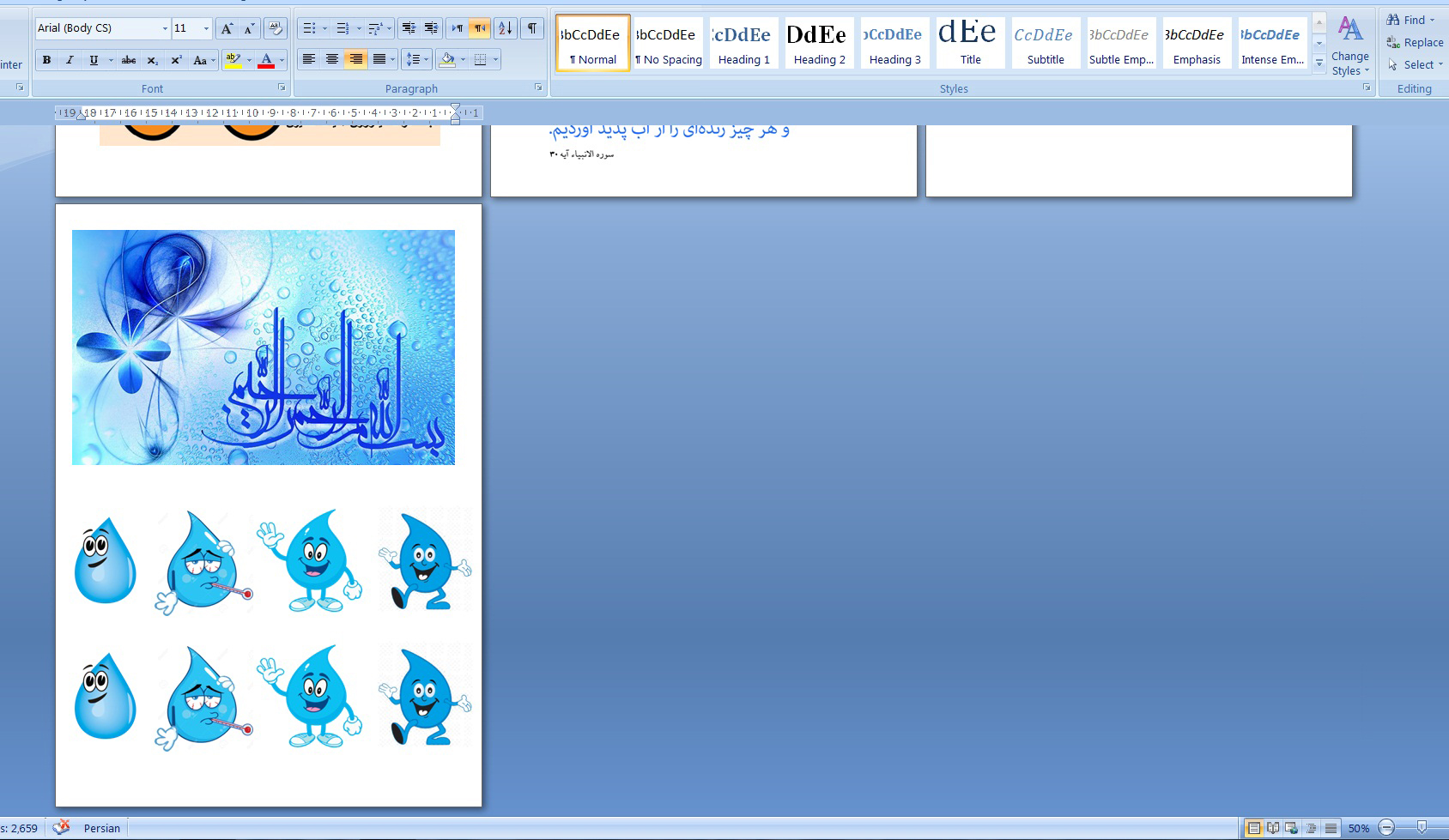The image size is (1449, 840).
Task: Apply the Intense Emphasis style
Action: coord(1272,43)
